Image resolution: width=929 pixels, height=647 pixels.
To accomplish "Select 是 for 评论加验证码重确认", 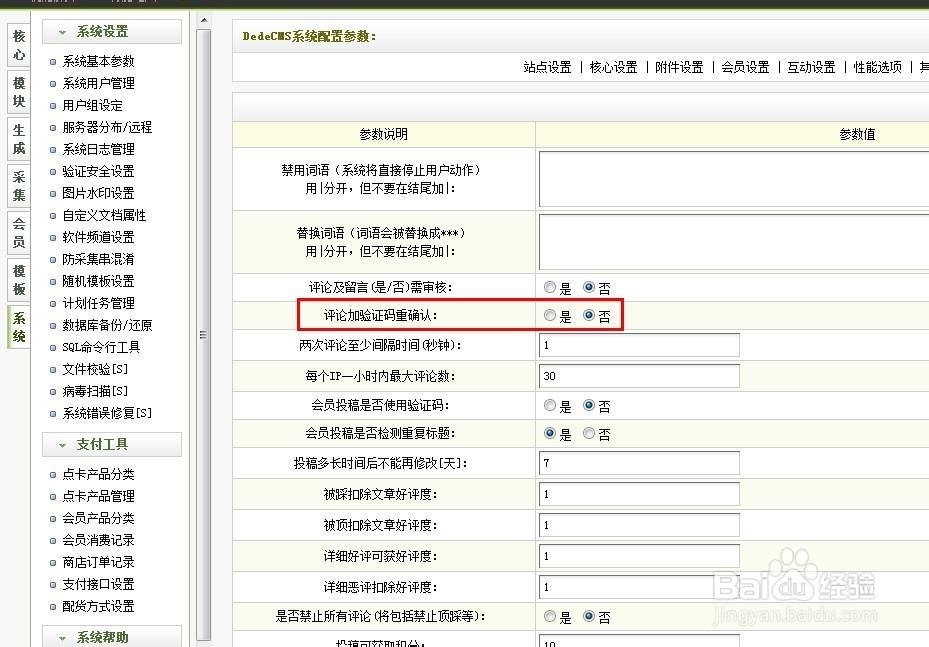I will click(550, 315).
